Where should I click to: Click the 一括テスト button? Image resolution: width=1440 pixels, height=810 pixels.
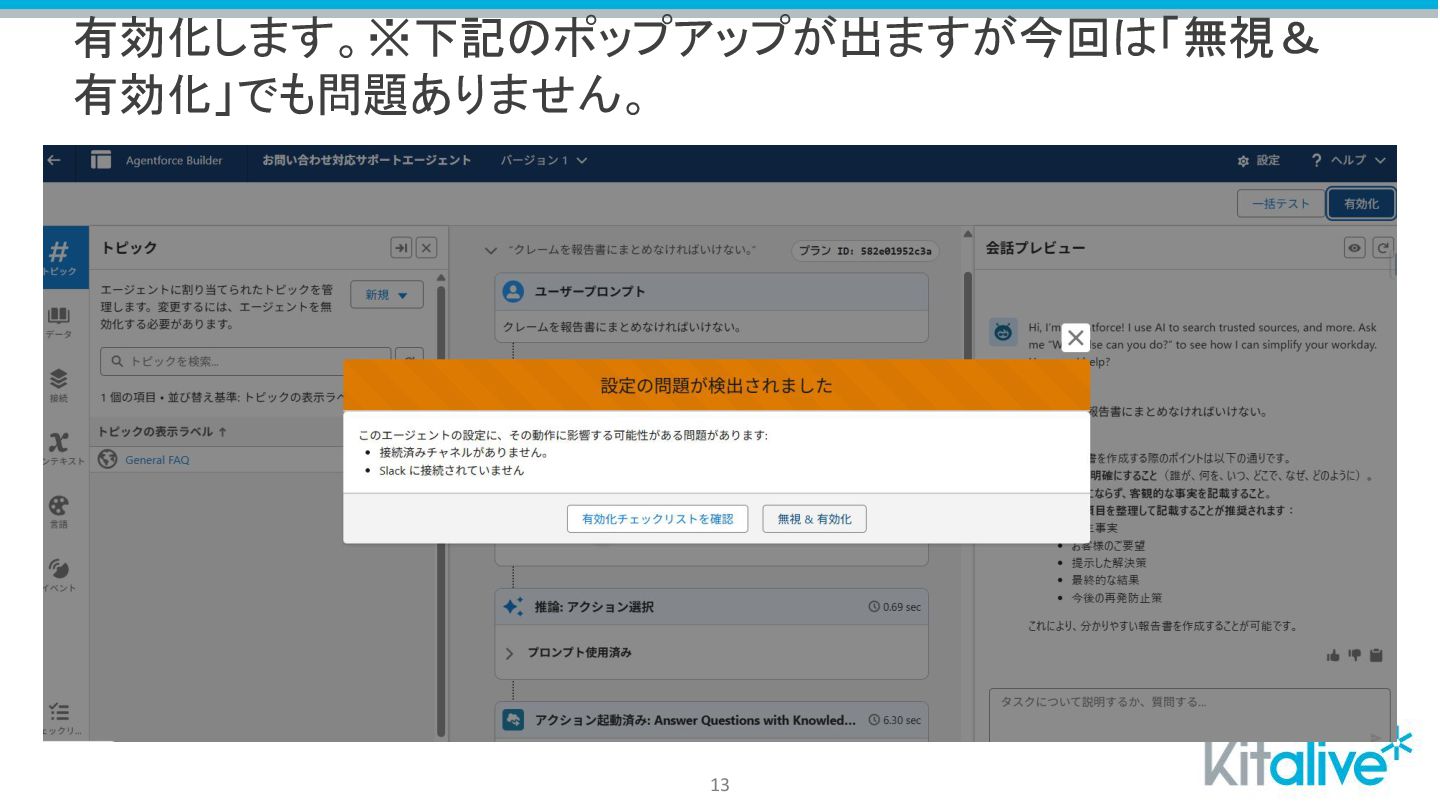pyautogui.click(x=1281, y=204)
